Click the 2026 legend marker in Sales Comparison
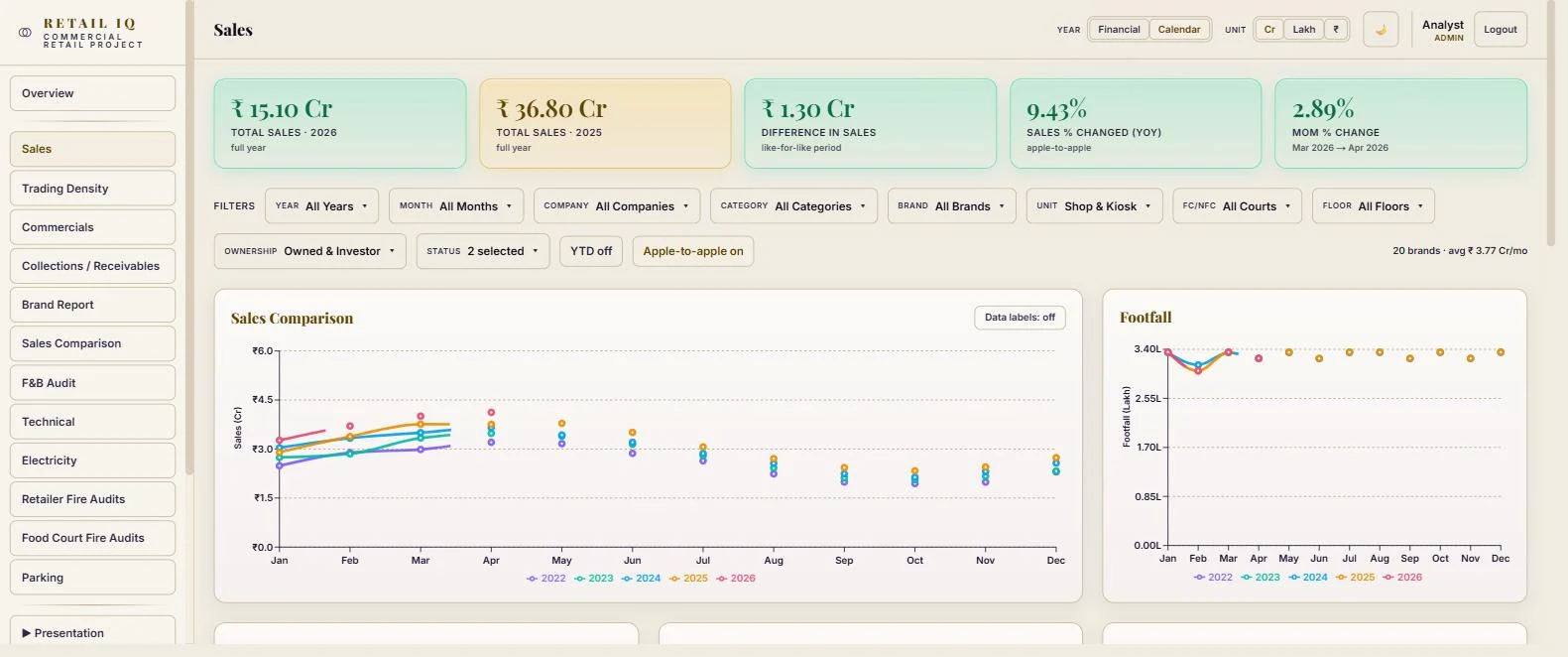This screenshot has width=1568, height=657. pos(722,579)
